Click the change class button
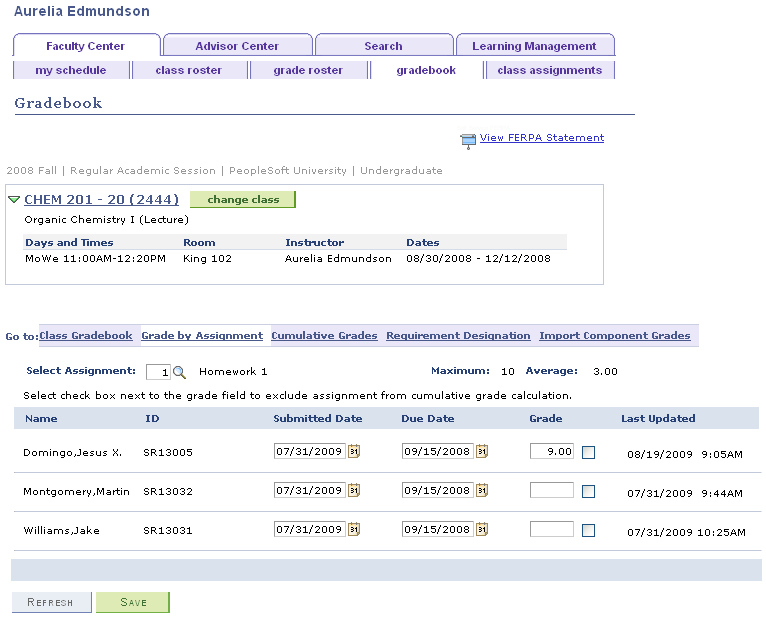This screenshot has height=617, width=766. pyautogui.click(x=243, y=199)
